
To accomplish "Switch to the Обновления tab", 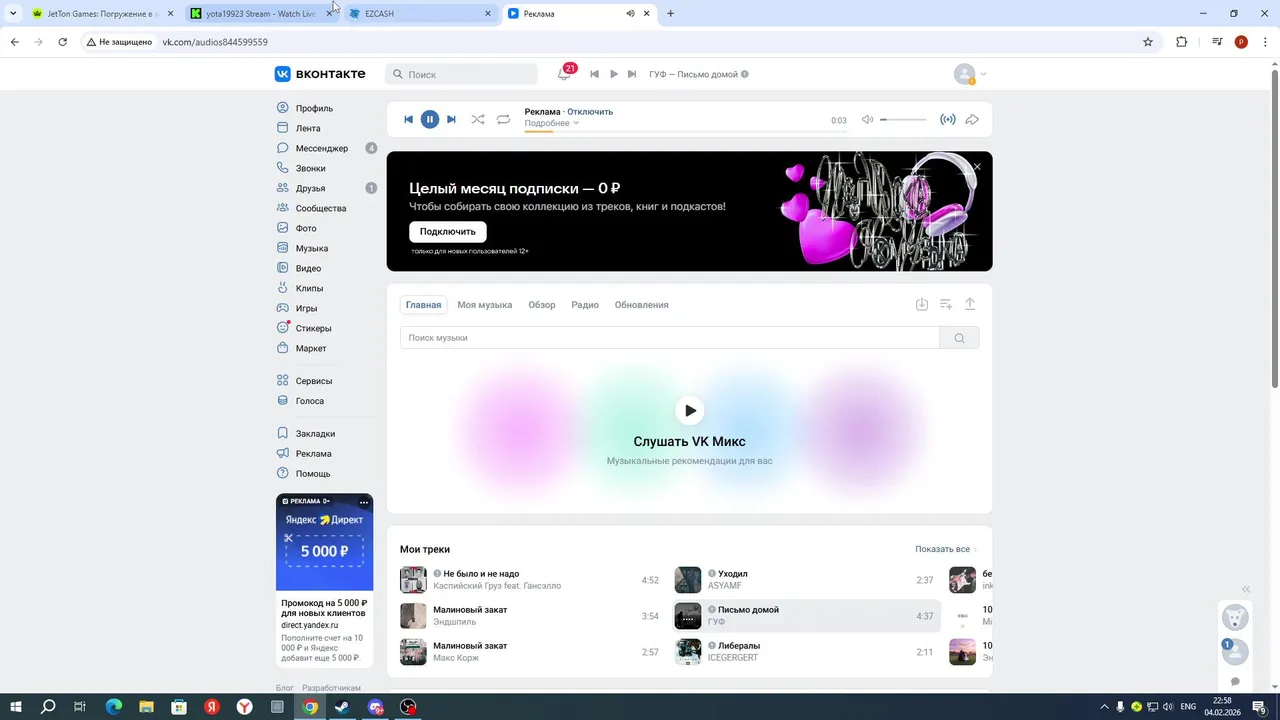I will coord(642,305).
